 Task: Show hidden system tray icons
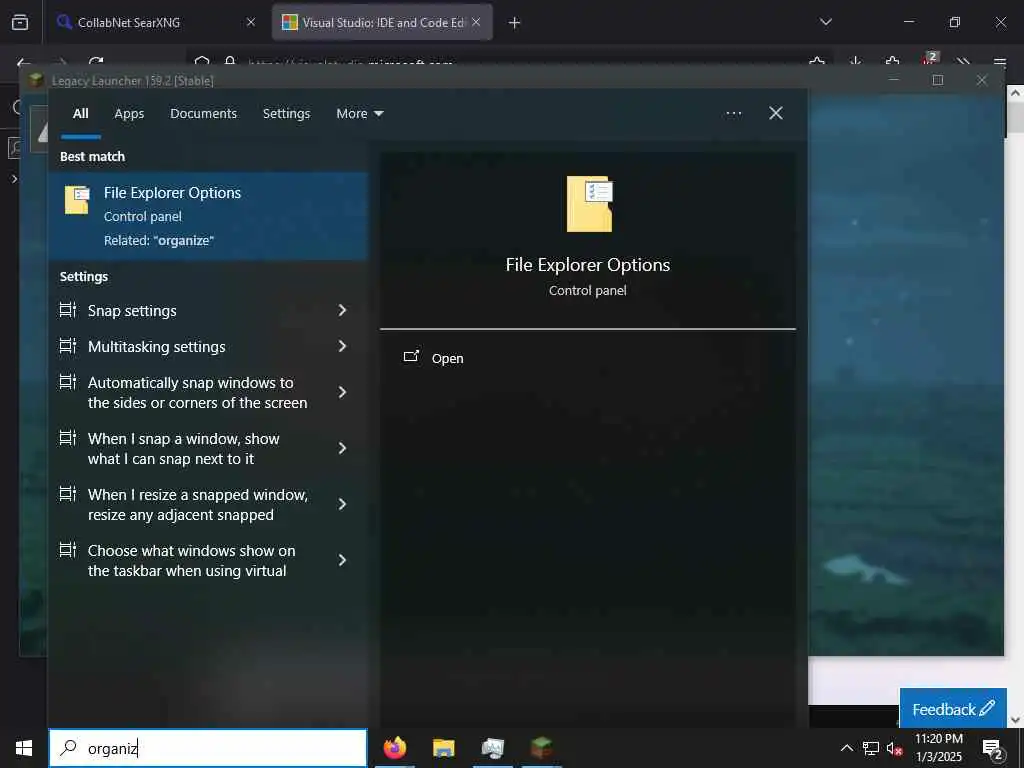click(x=846, y=748)
